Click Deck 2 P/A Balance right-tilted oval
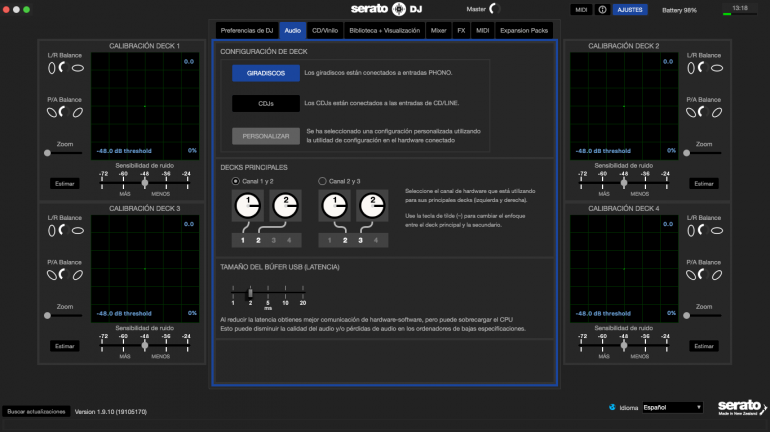The height and width of the screenshot is (432, 770). 717,112
